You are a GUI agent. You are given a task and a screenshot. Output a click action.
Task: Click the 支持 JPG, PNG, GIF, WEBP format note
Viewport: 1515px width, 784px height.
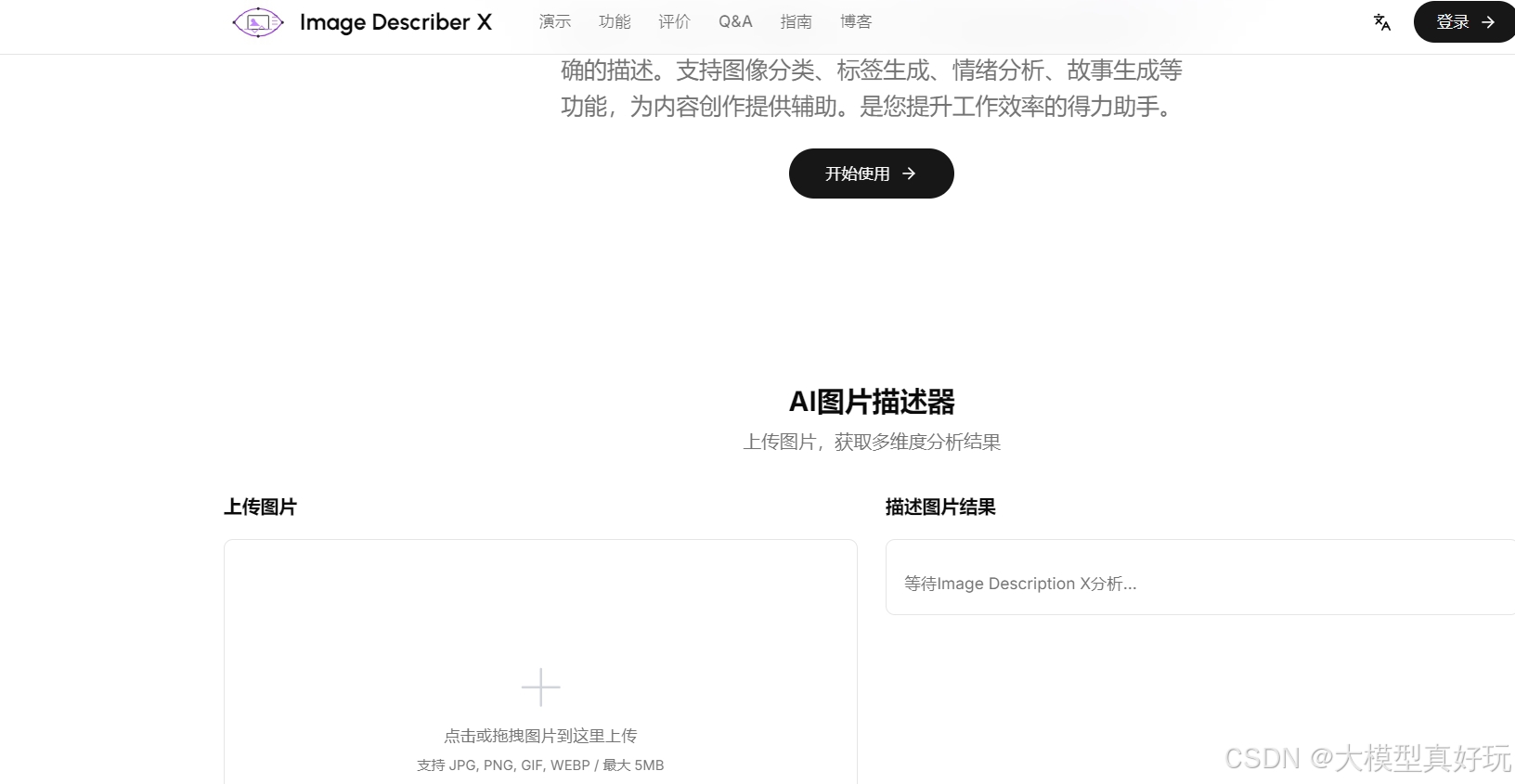pos(540,765)
